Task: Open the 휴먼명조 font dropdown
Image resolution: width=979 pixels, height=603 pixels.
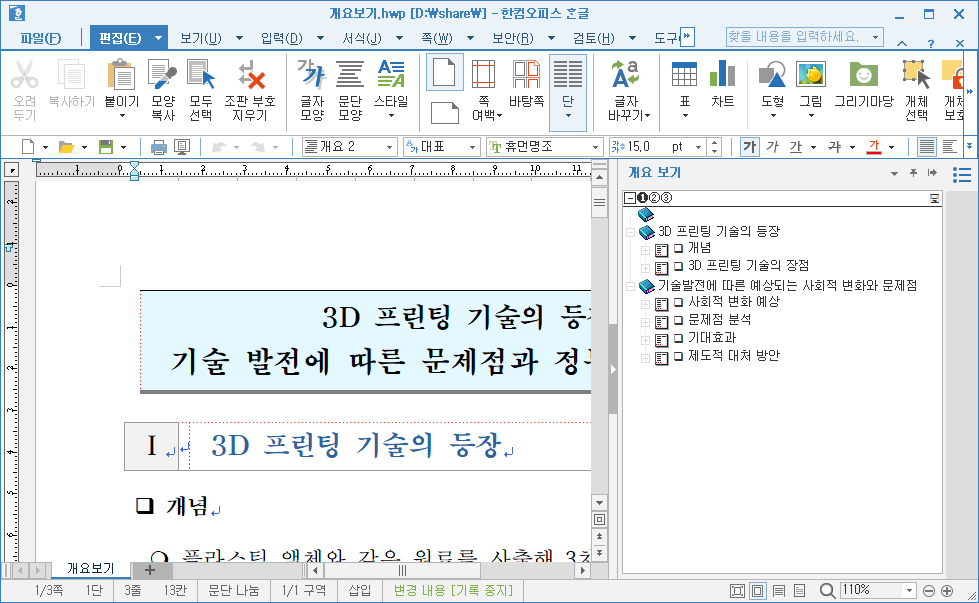Action: (596, 147)
